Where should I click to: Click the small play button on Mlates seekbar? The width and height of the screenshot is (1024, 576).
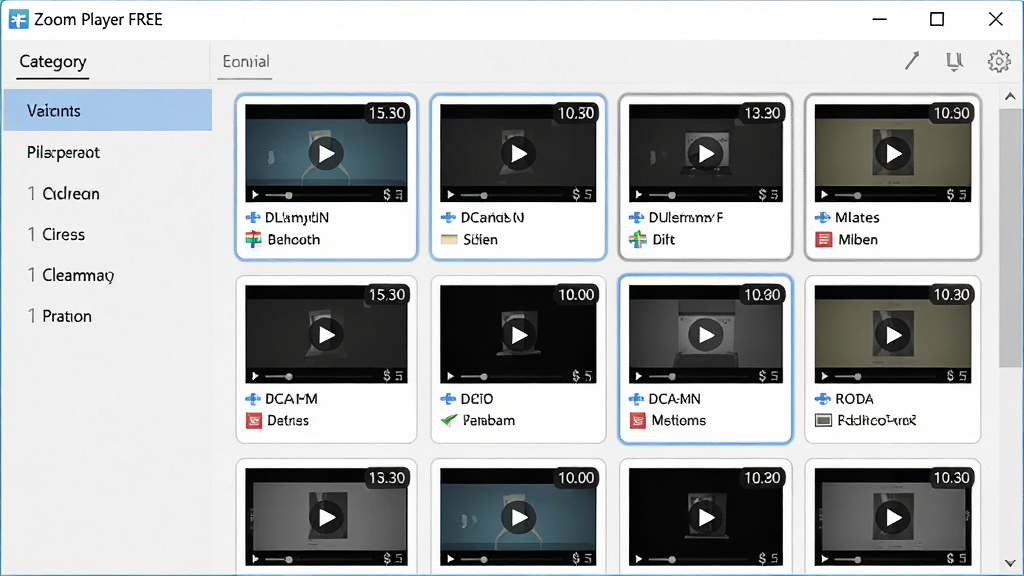825,195
